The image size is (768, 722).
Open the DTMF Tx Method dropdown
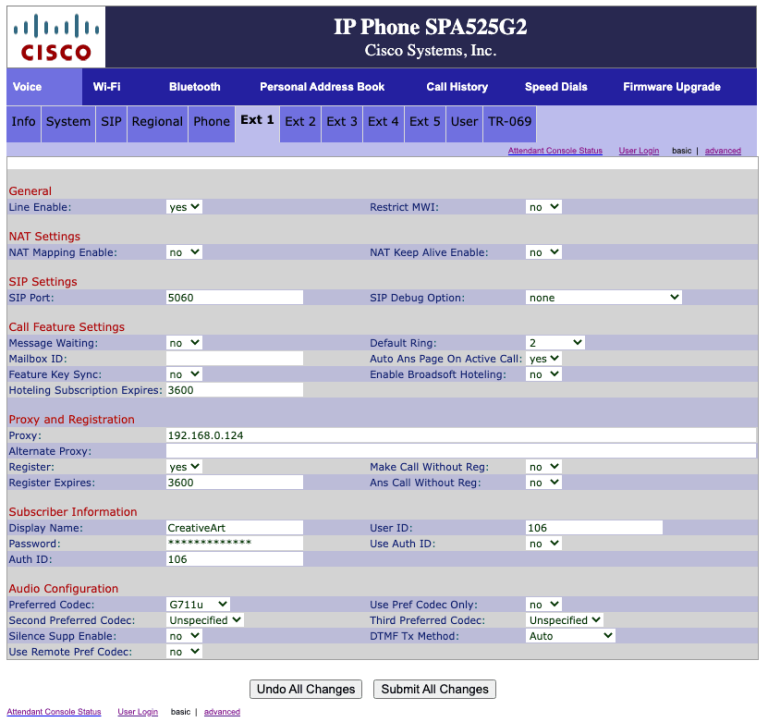(x=570, y=636)
